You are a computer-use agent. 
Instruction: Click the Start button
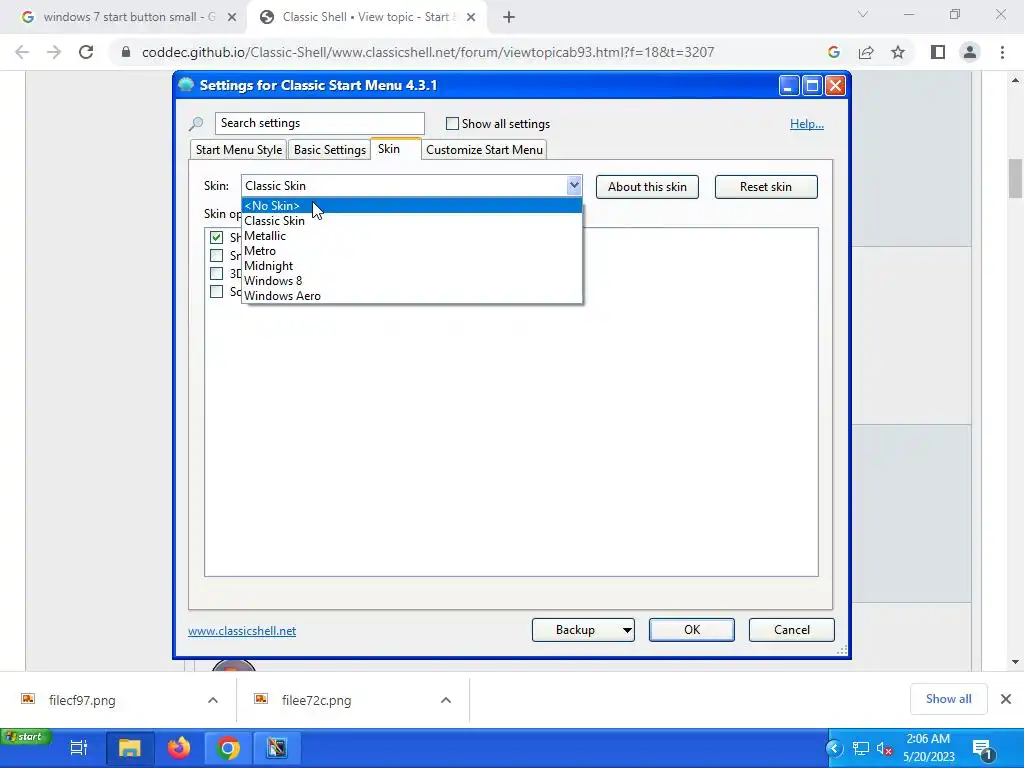point(26,737)
